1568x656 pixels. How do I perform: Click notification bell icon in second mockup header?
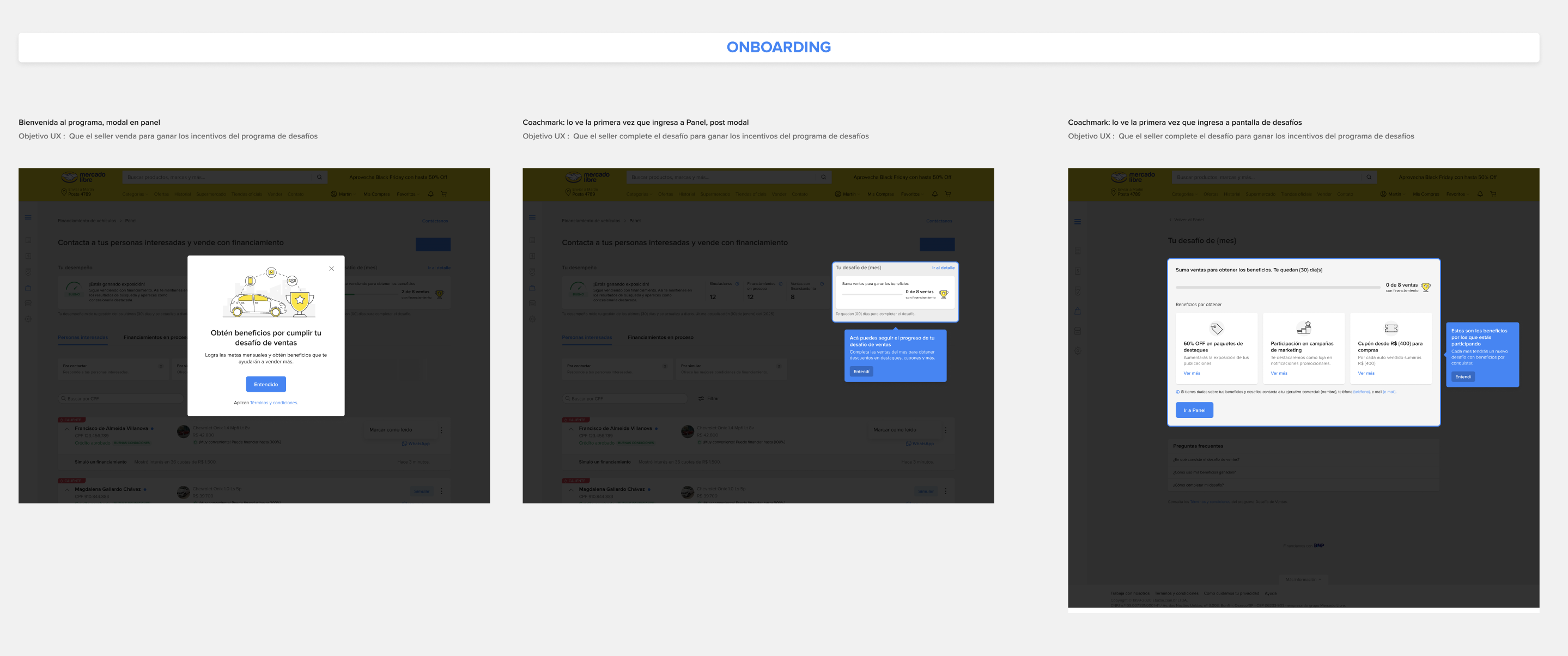click(x=934, y=194)
